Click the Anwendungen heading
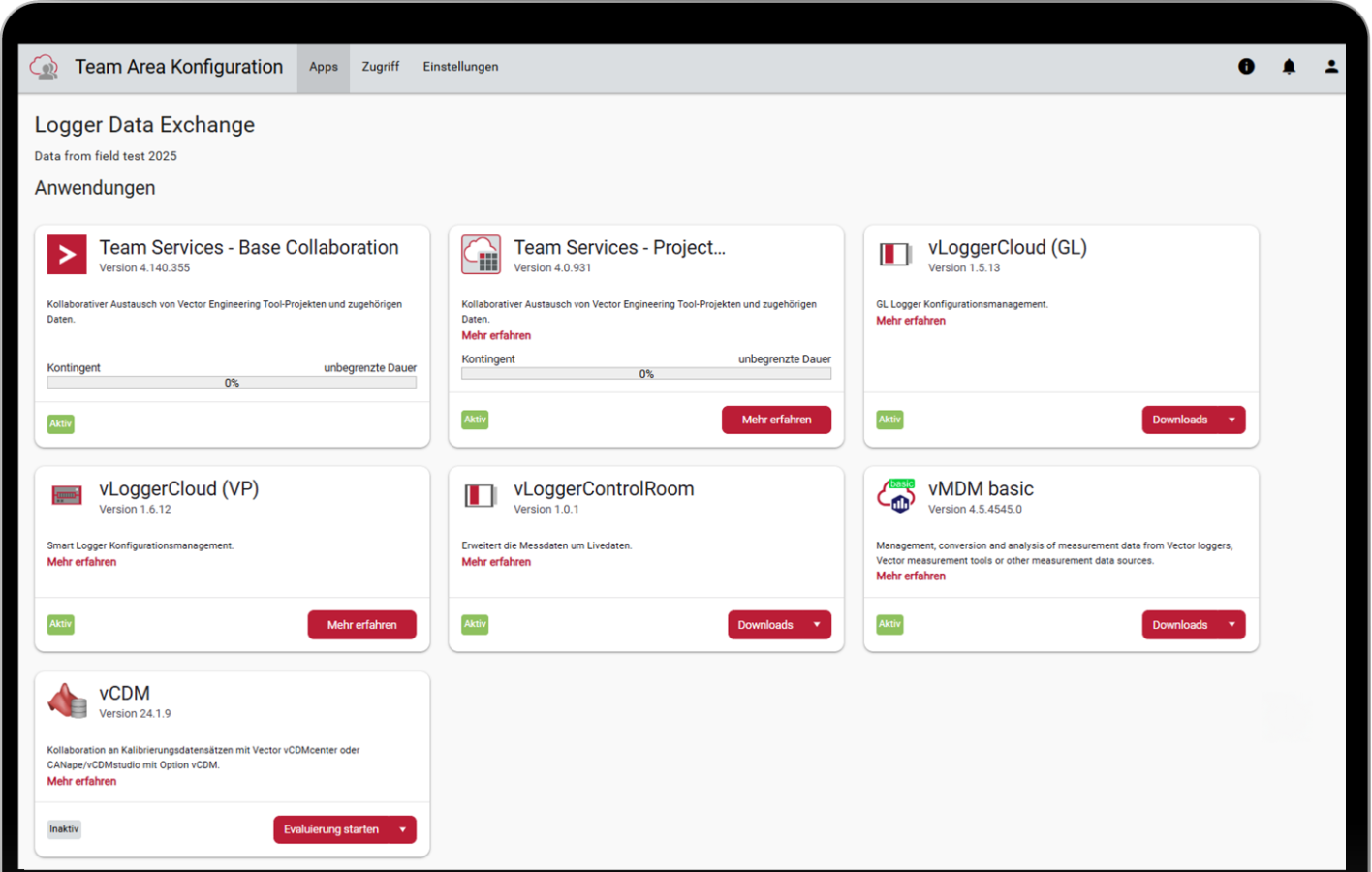Screen dimensions: 1372x872 [95, 188]
